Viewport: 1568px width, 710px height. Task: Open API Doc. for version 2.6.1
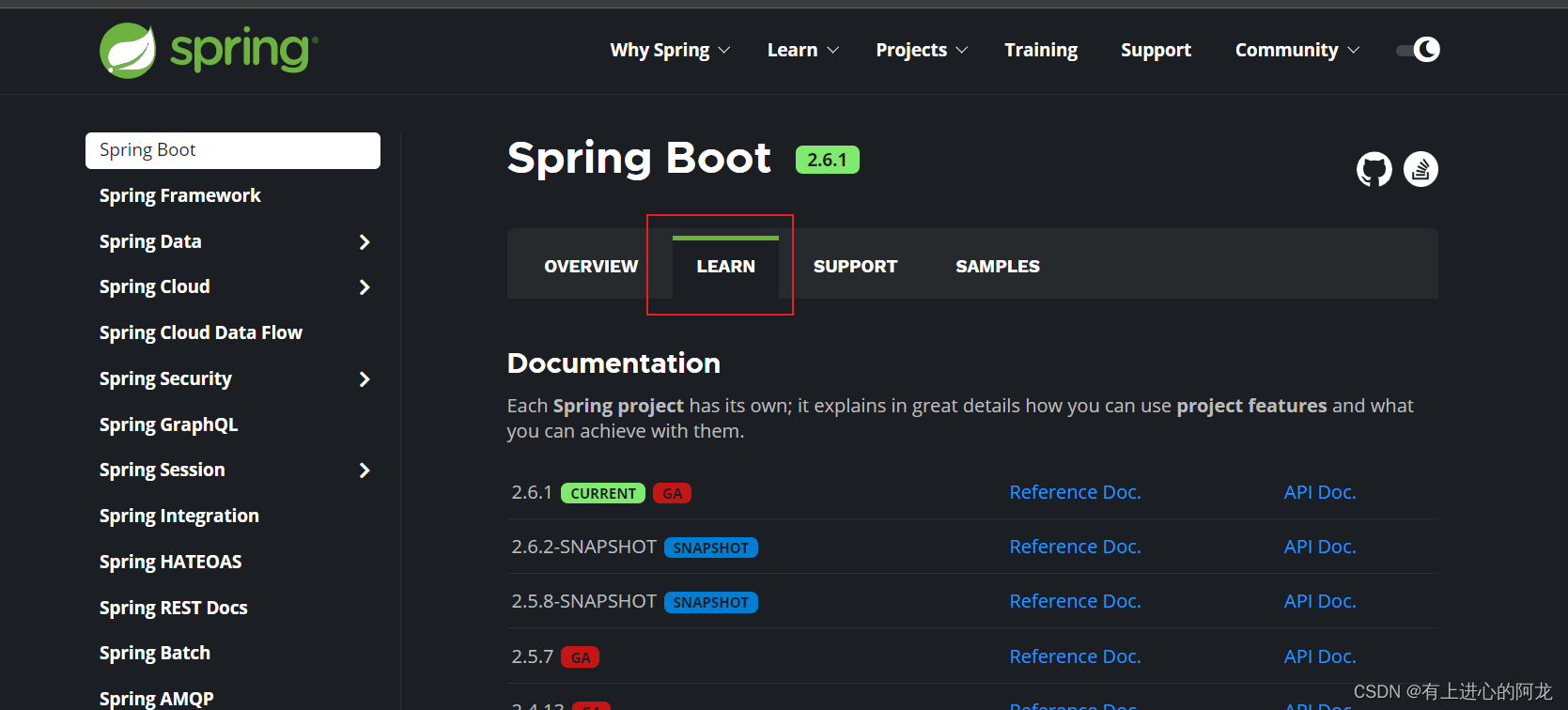[1320, 492]
